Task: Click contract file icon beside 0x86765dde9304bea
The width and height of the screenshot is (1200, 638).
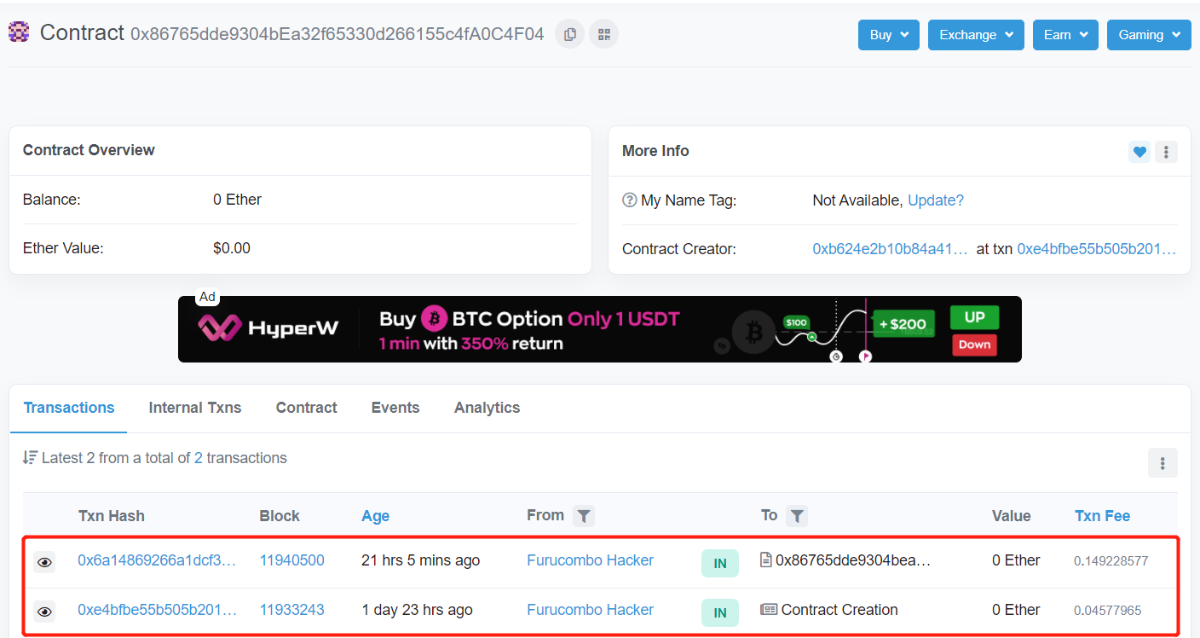Action: (x=766, y=560)
